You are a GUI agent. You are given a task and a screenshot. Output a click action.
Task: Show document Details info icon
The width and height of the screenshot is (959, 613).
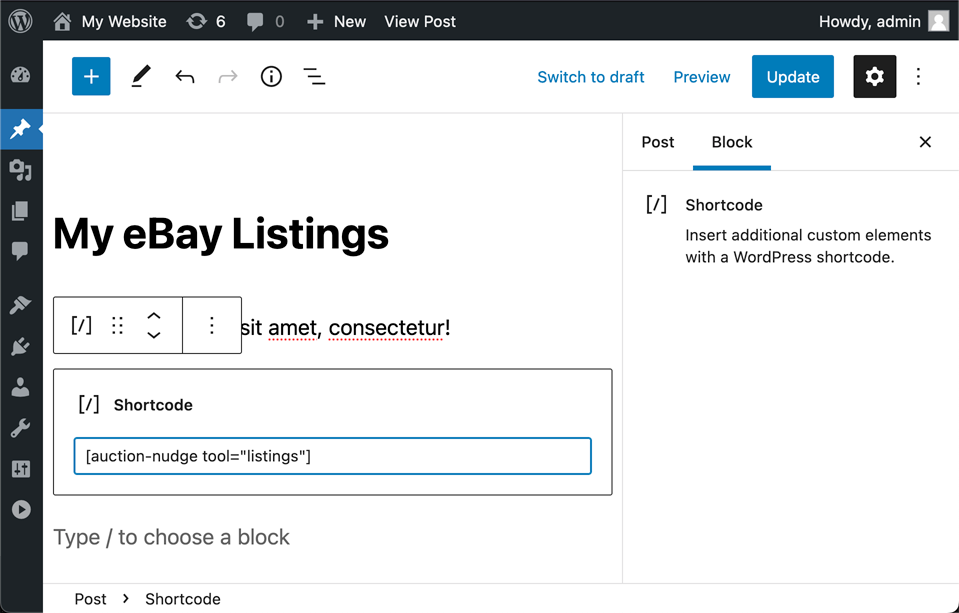tap(271, 76)
